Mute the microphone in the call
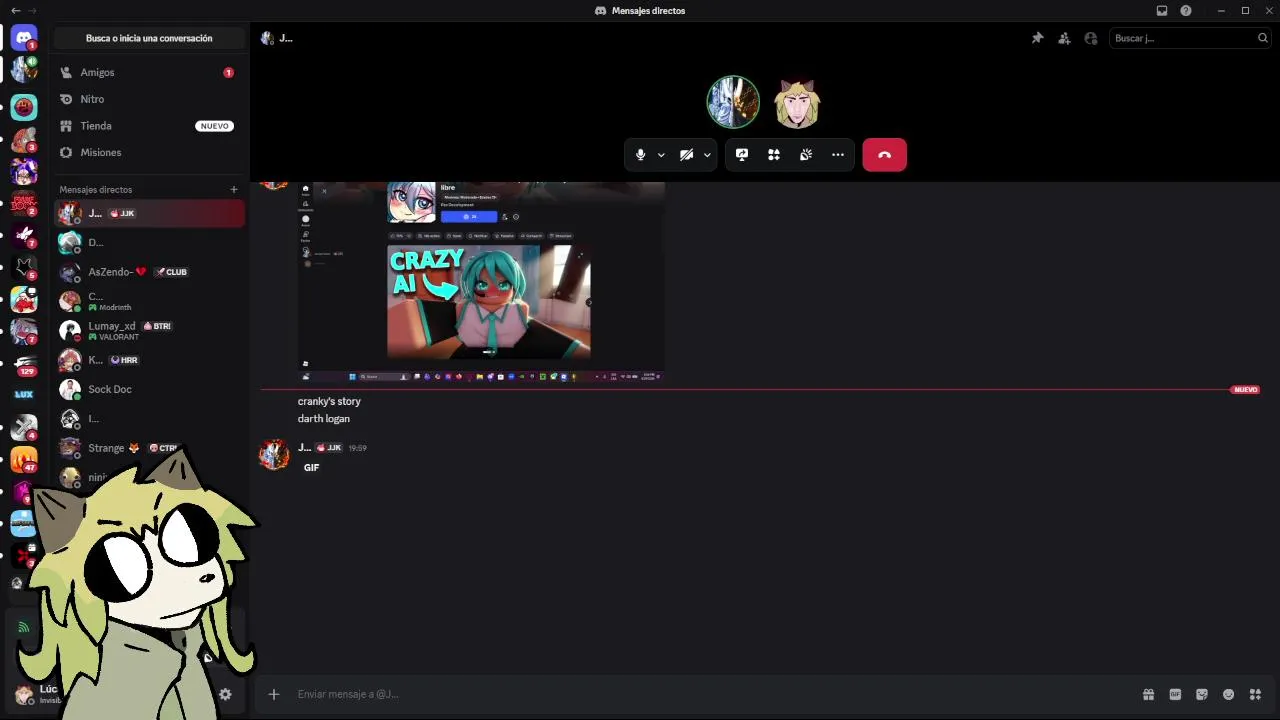This screenshot has height=720, width=1280. coord(640,155)
